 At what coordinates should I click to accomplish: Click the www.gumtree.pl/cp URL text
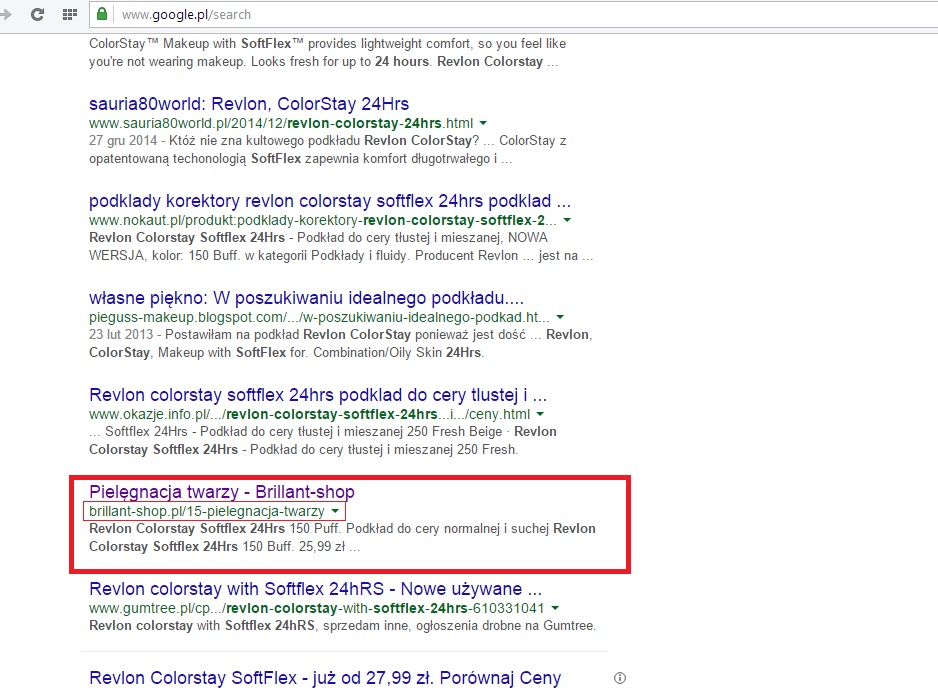(317, 608)
